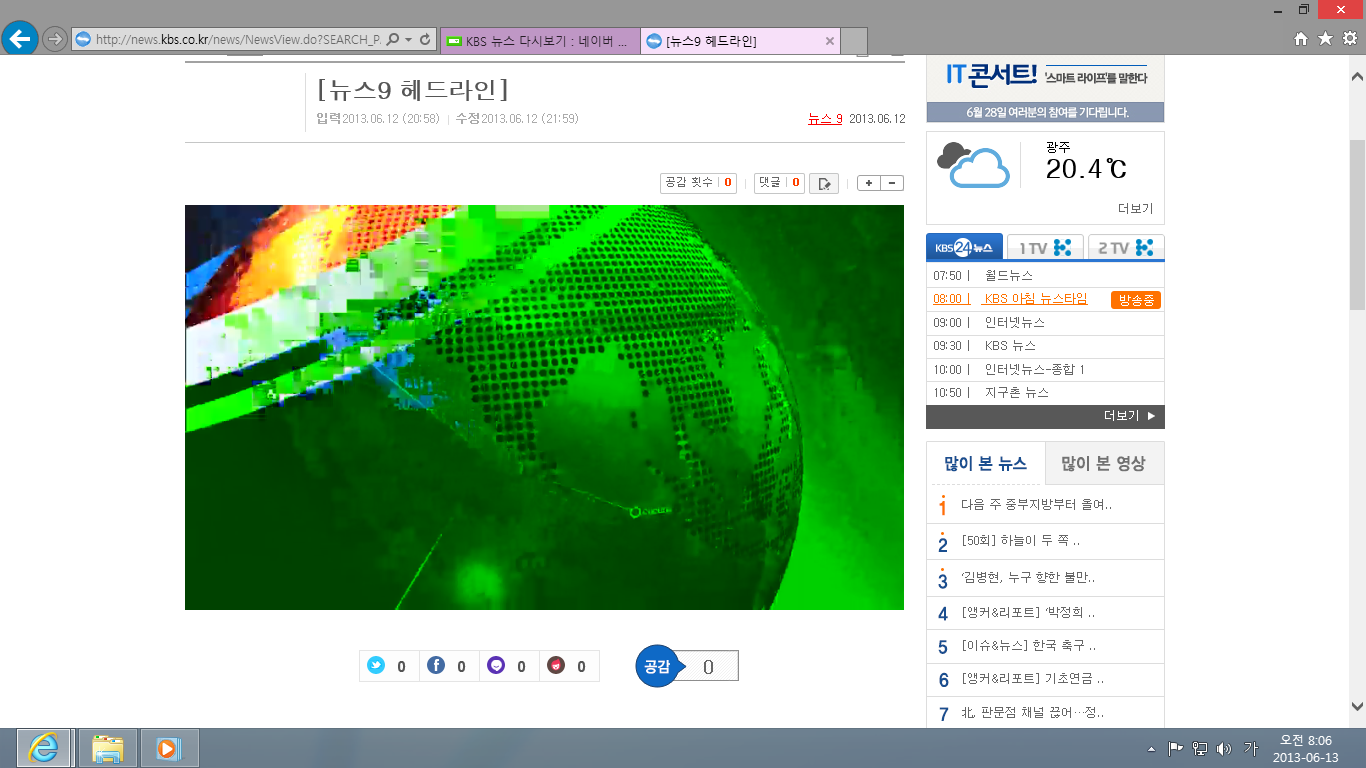Click the search magnifier in address bar
Image resolution: width=1366 pixels, height=768 pixels.
[392, 40]
